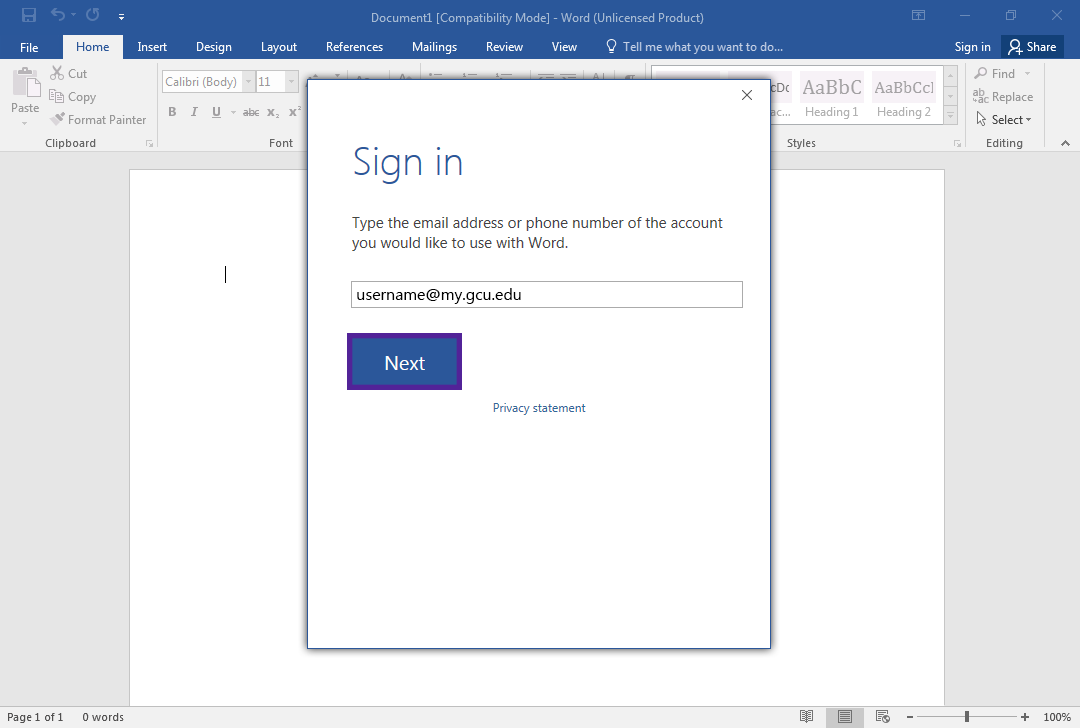Expand the font name dropdown
Viewport: 1080px width, 728px height.
click(x=248, y=81)
